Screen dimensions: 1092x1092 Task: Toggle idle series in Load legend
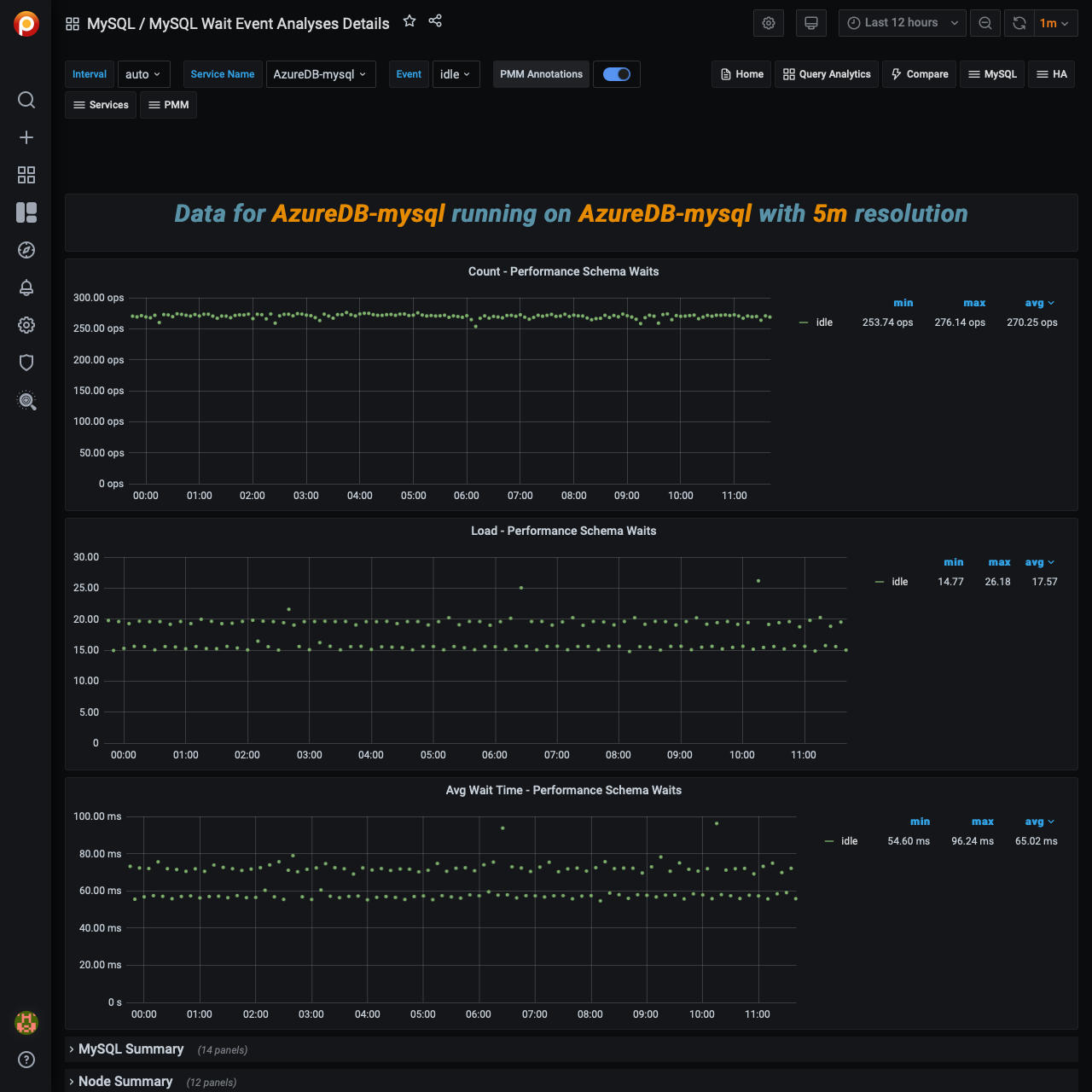click(899, 582)
